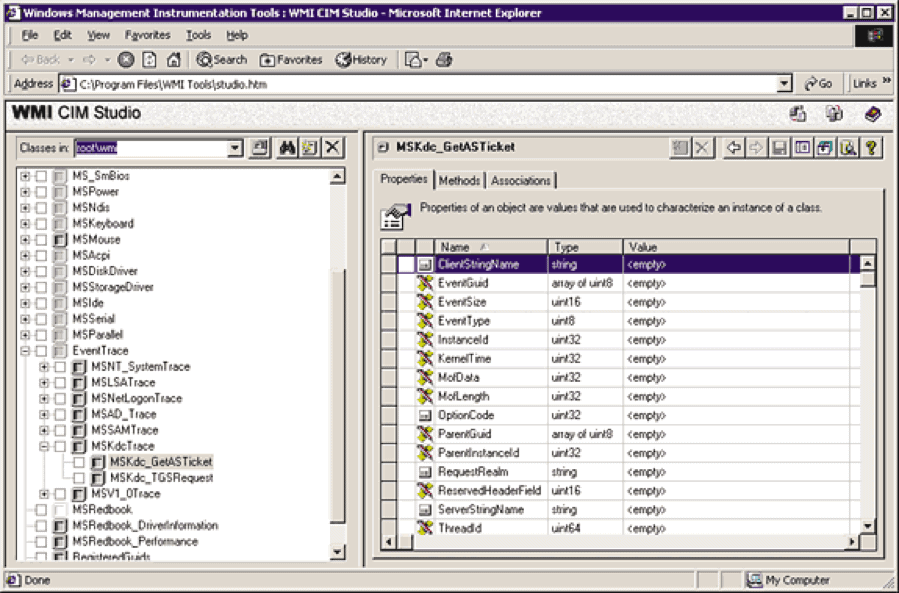Image resolution: width=899 pixels, height=593 pixels.
Task: Expand the MSNetLogonTrace tree node
Action: click(44, 399)
